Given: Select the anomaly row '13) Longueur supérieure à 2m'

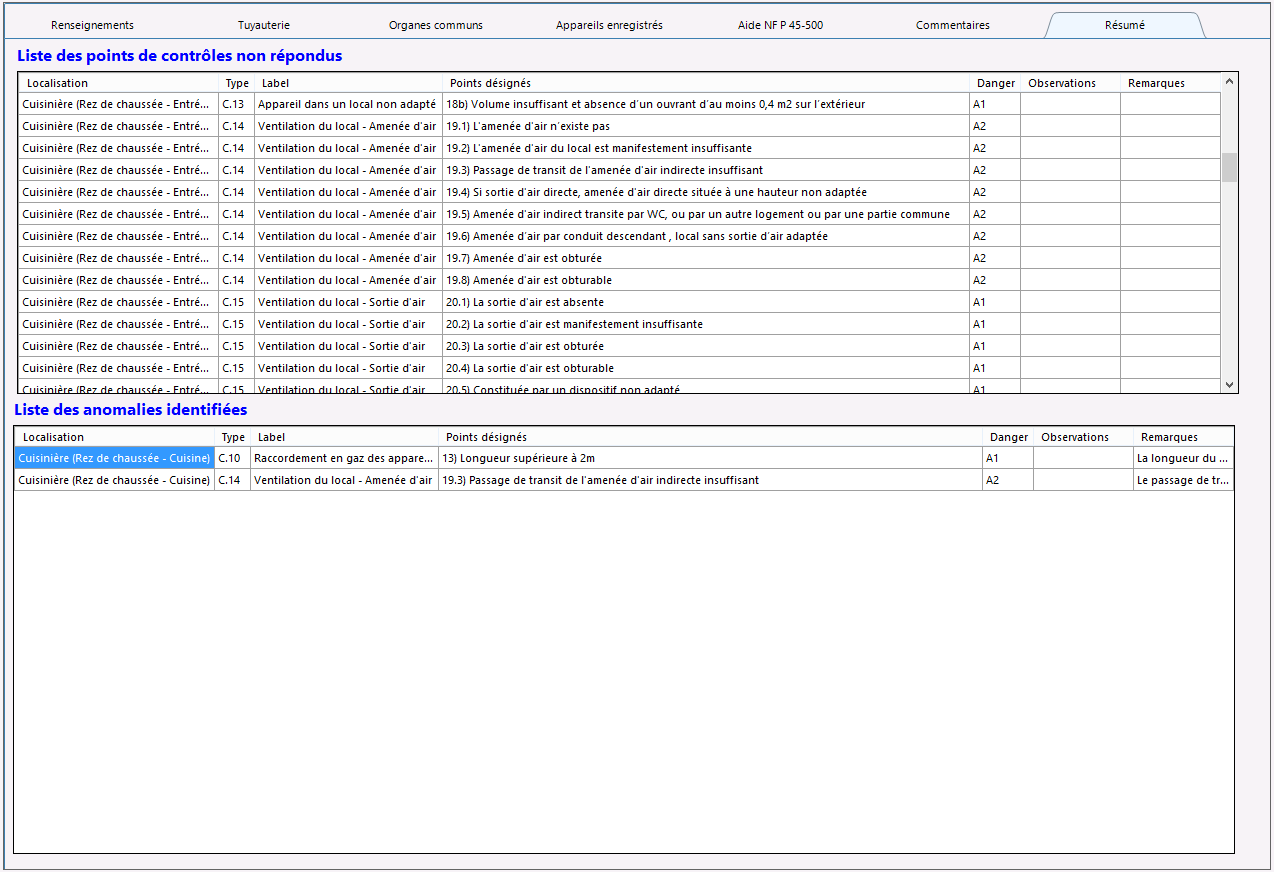Looking at the screenshot, I should click(x=624, y=458).
